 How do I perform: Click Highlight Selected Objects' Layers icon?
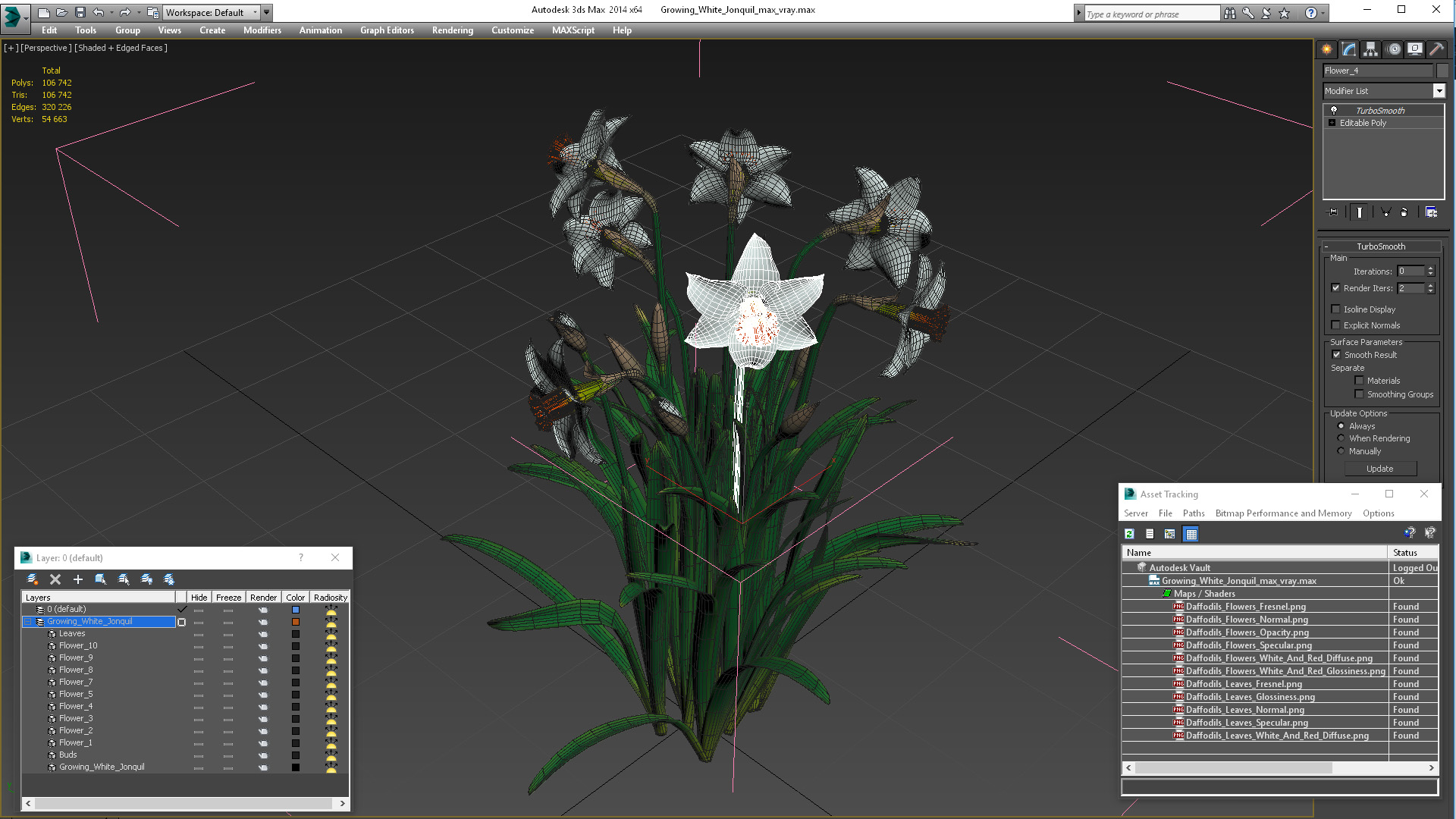(x=124, y=579)
